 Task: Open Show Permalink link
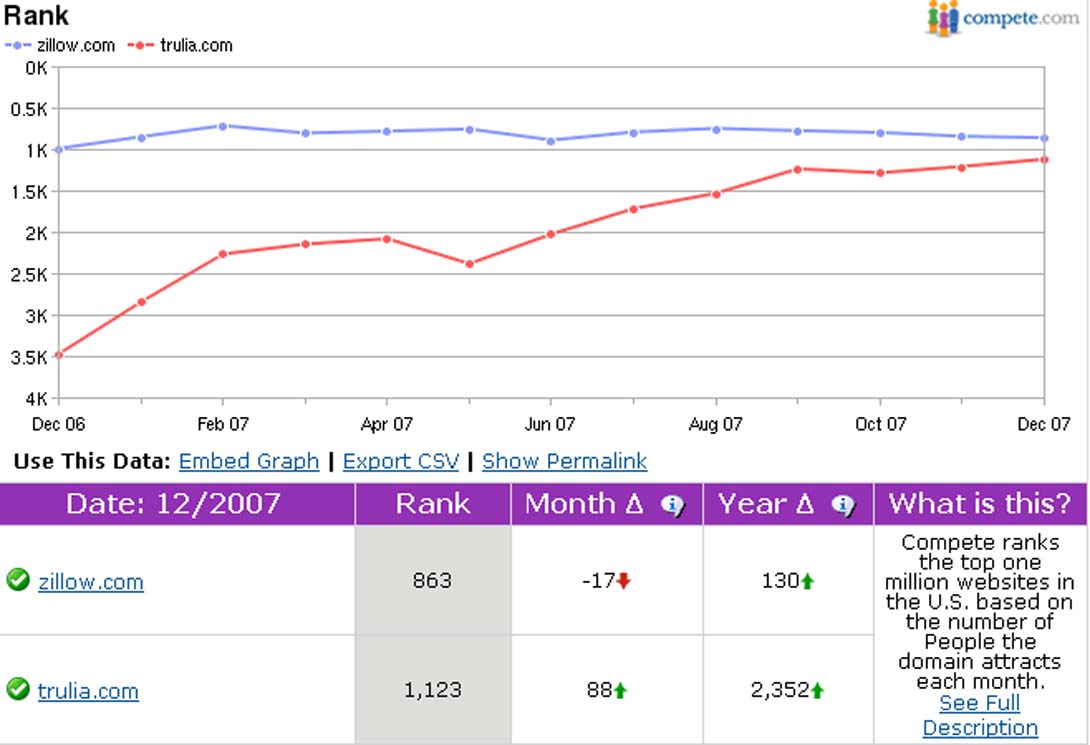click(564, 461)
